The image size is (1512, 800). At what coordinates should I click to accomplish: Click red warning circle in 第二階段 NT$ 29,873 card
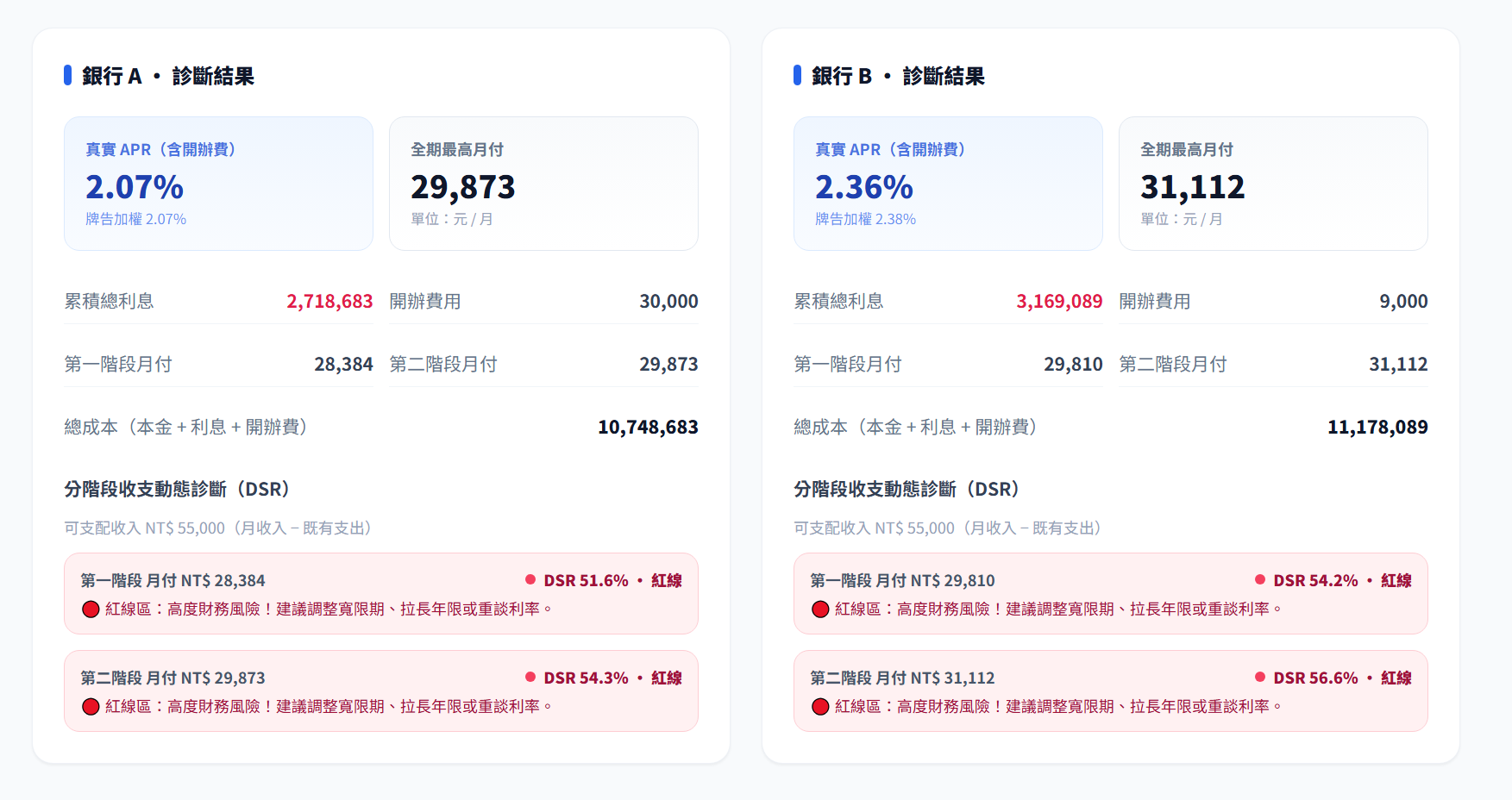(91, 707)
